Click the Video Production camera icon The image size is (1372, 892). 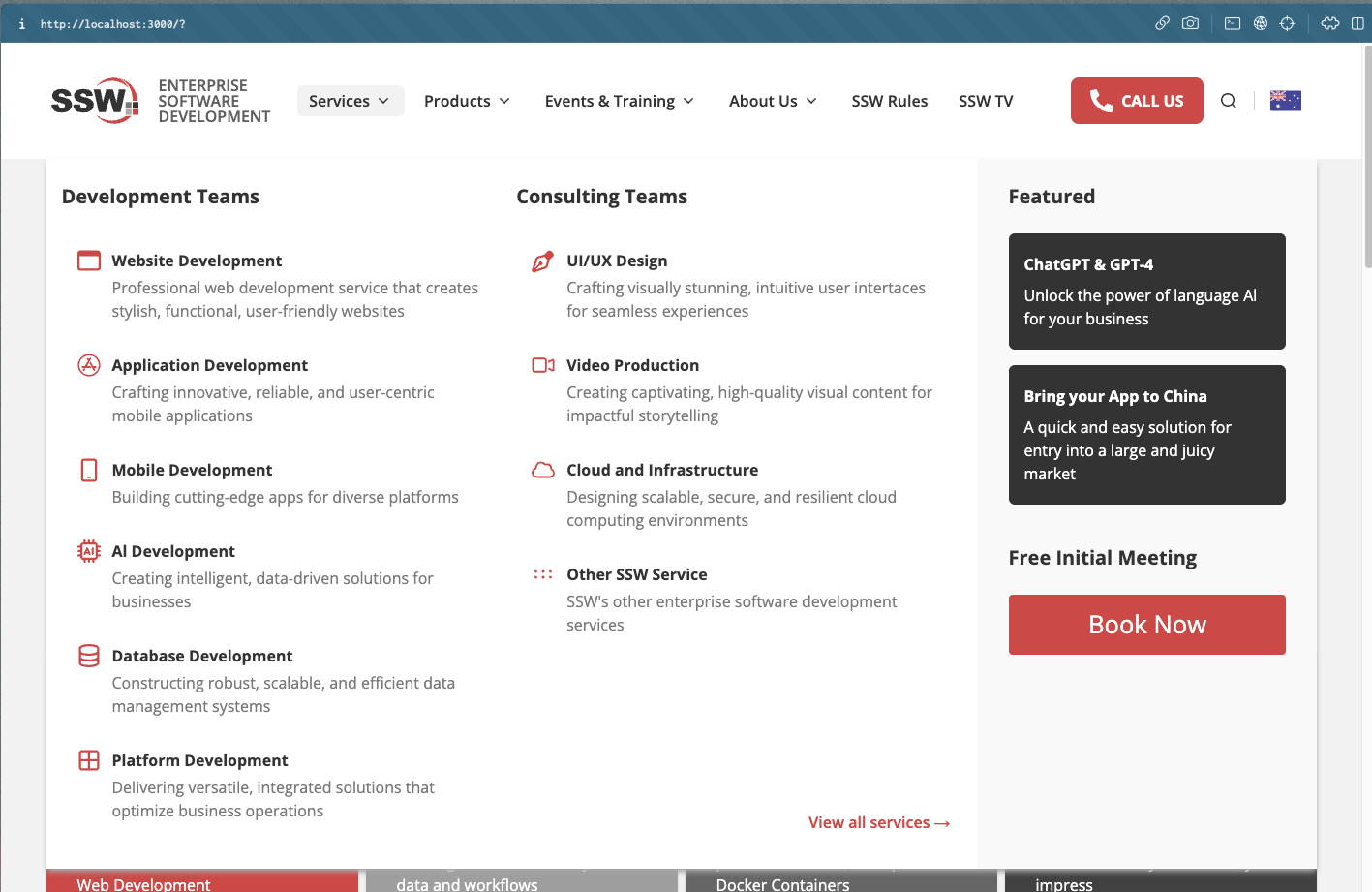click(542, 364)
